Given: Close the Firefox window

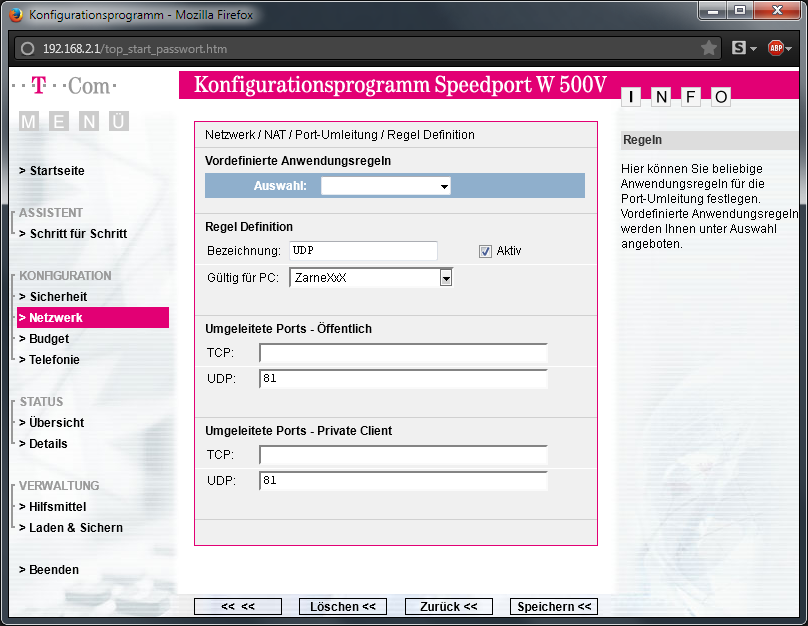Looking at the screenshot, I should click(777, 10).
